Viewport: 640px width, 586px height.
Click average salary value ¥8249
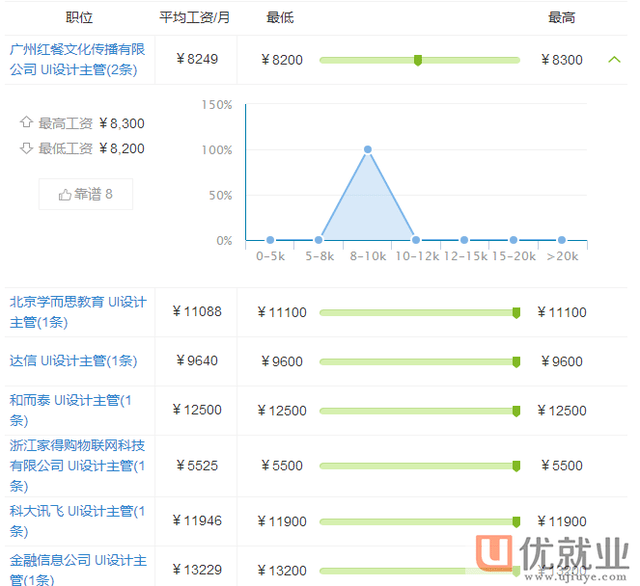[x=197, y=59]
